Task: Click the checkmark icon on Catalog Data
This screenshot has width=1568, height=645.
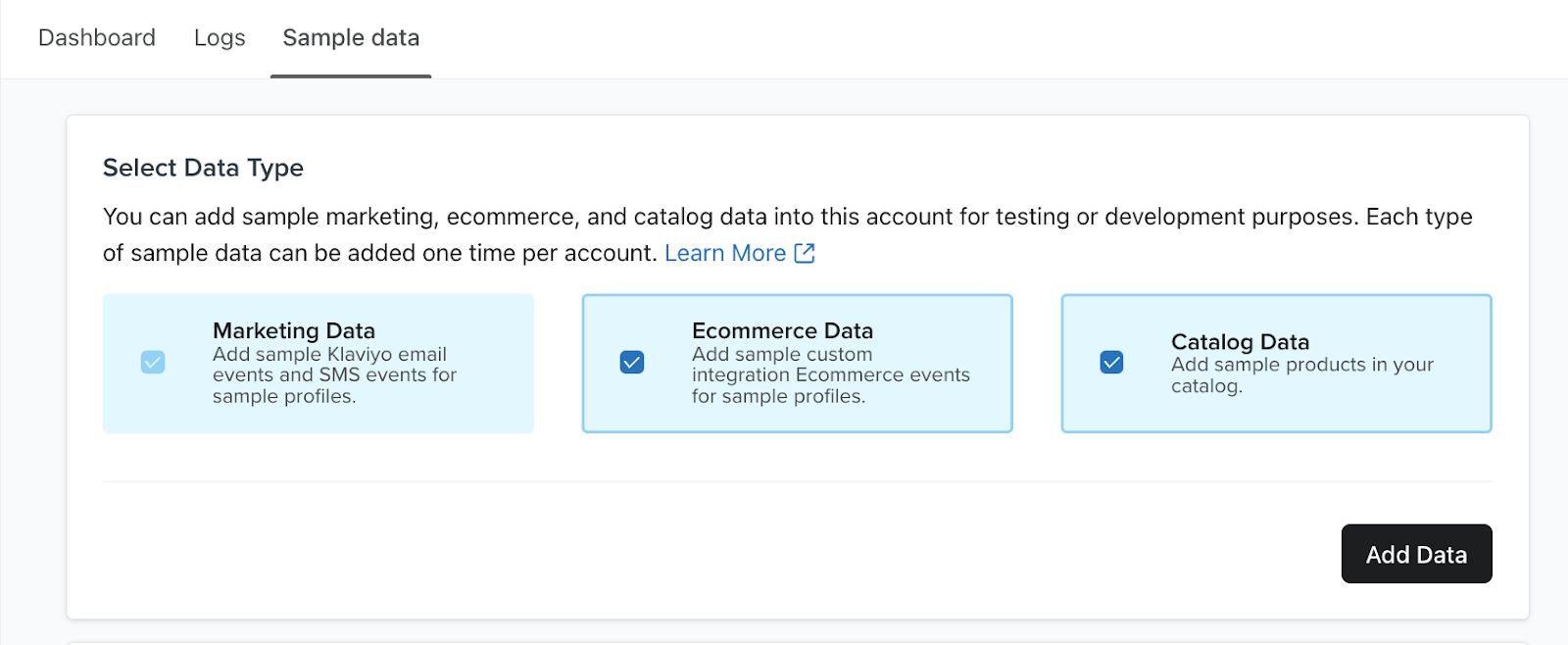Action: point(1110,363)
